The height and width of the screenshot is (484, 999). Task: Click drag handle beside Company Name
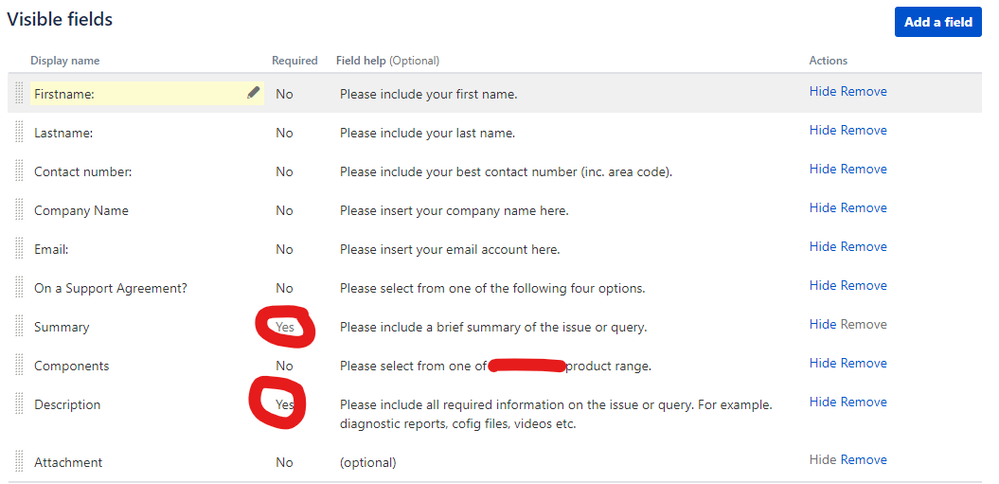click(19, 210)
